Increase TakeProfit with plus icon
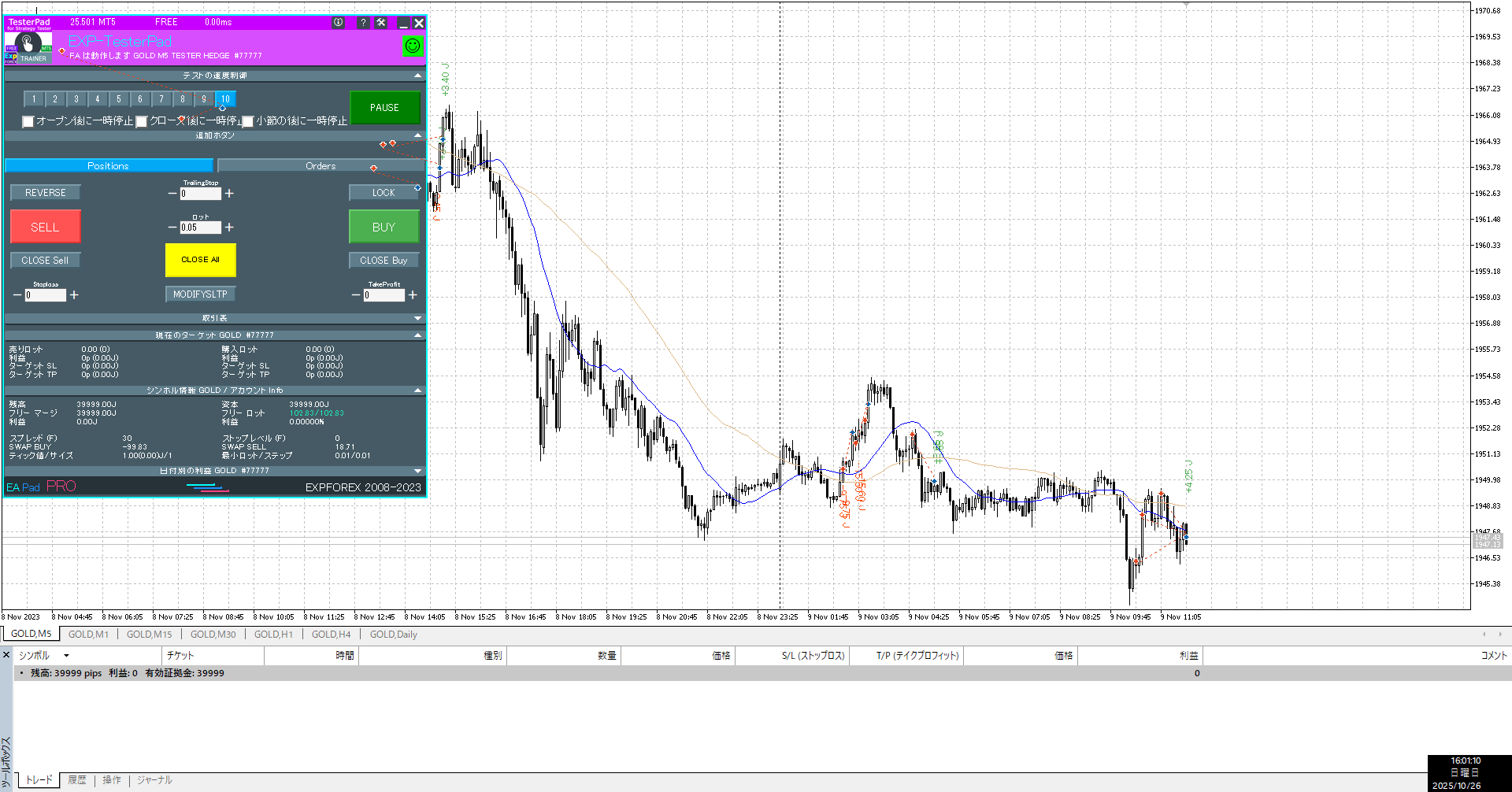The height and width of the screenshot is (792, 1512). tap(413, 295)
